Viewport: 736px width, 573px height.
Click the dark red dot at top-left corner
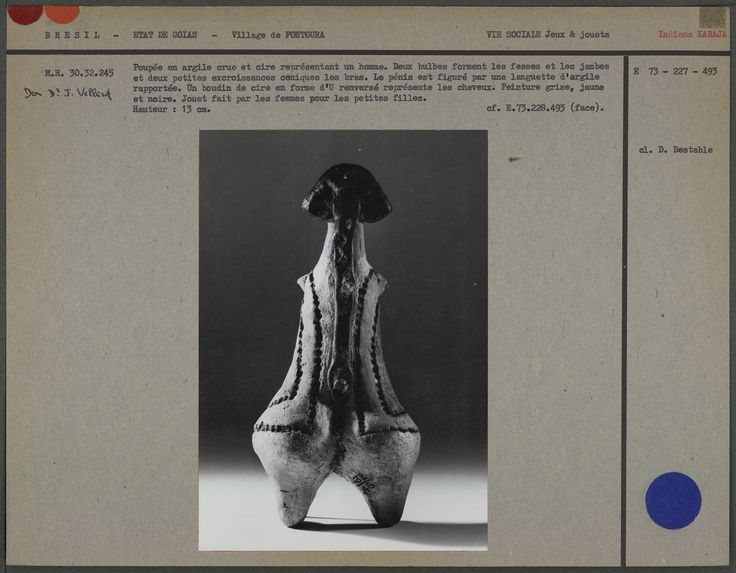pos(25,12)
